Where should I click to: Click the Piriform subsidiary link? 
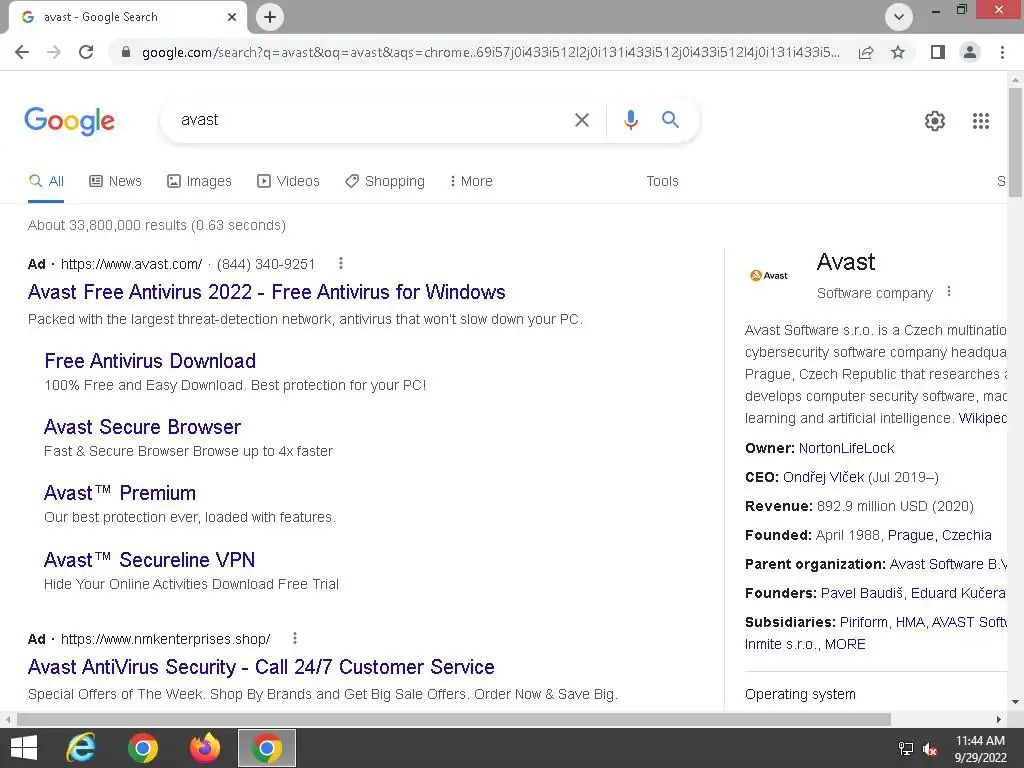tap(863, 622)
